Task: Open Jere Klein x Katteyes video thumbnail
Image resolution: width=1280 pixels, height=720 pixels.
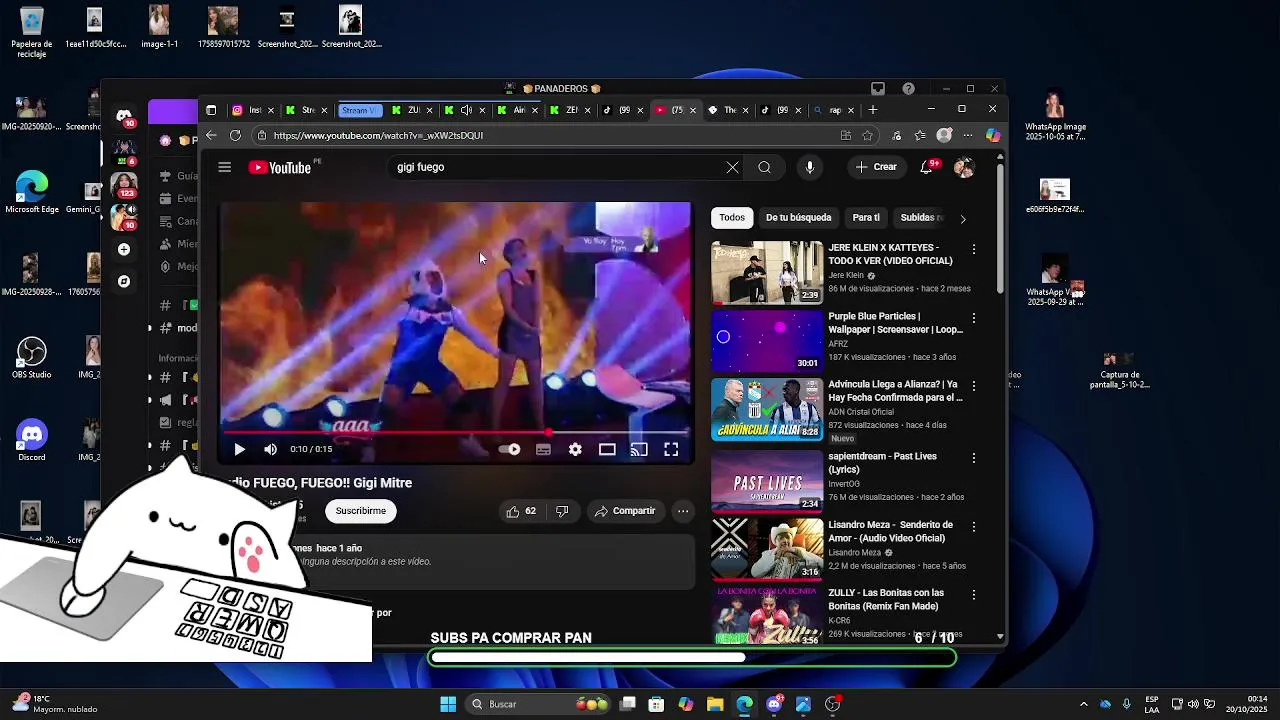Action: pos(767,272)
